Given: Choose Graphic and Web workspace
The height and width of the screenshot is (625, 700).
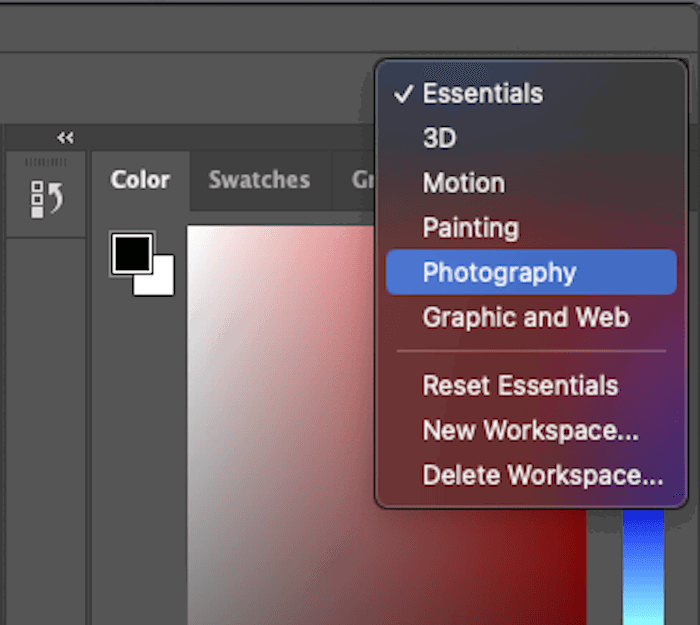Looking at the screenshot, I should [531, 317].
